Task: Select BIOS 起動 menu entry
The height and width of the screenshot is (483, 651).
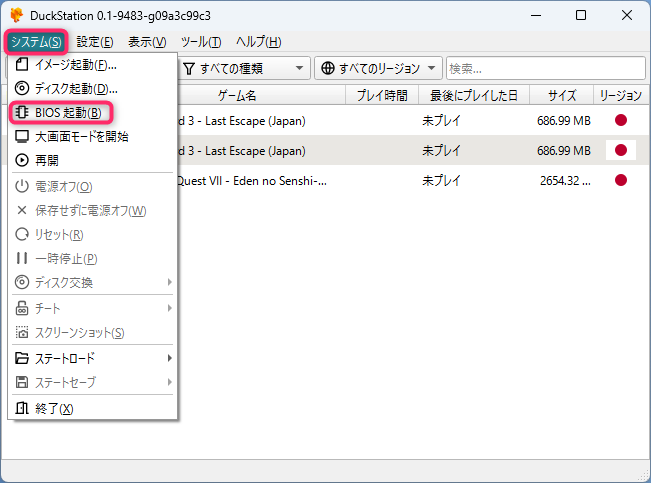Action: pyautogui.click(x=68, y=112)
